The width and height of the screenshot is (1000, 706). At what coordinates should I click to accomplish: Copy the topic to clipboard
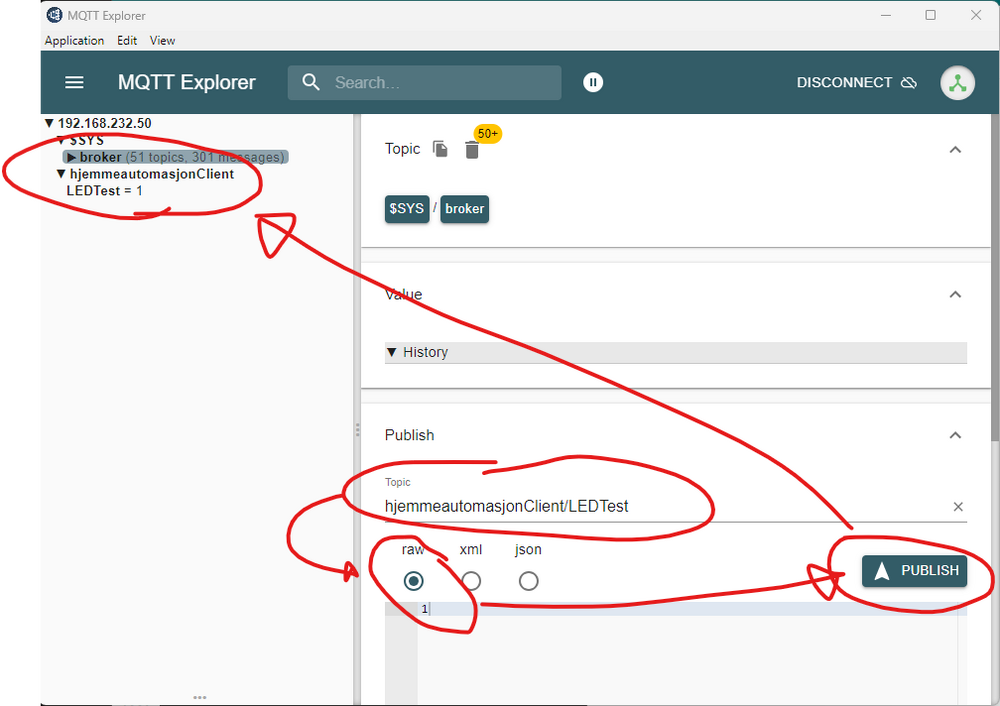[x=440, y=149]
